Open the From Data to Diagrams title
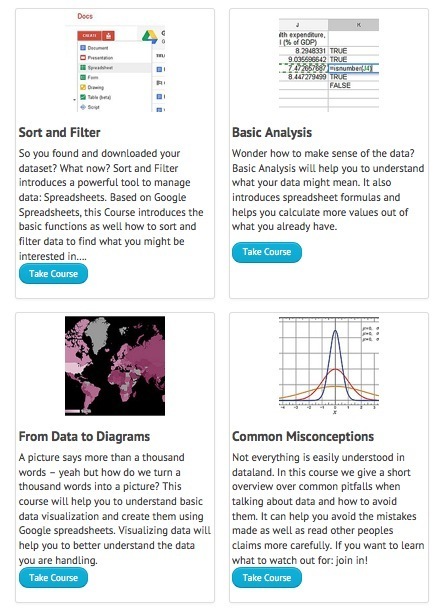 pos(84,436)
